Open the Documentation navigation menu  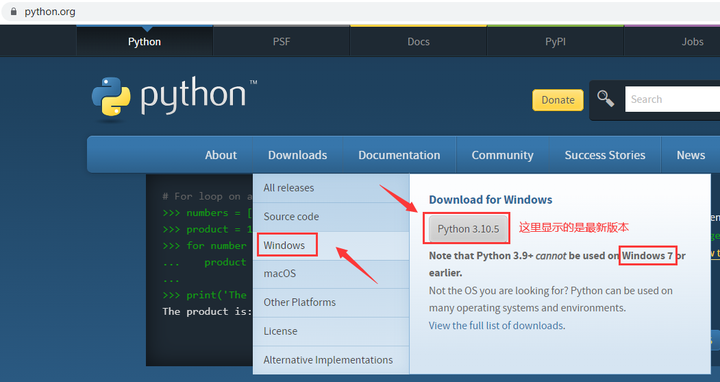399,155
